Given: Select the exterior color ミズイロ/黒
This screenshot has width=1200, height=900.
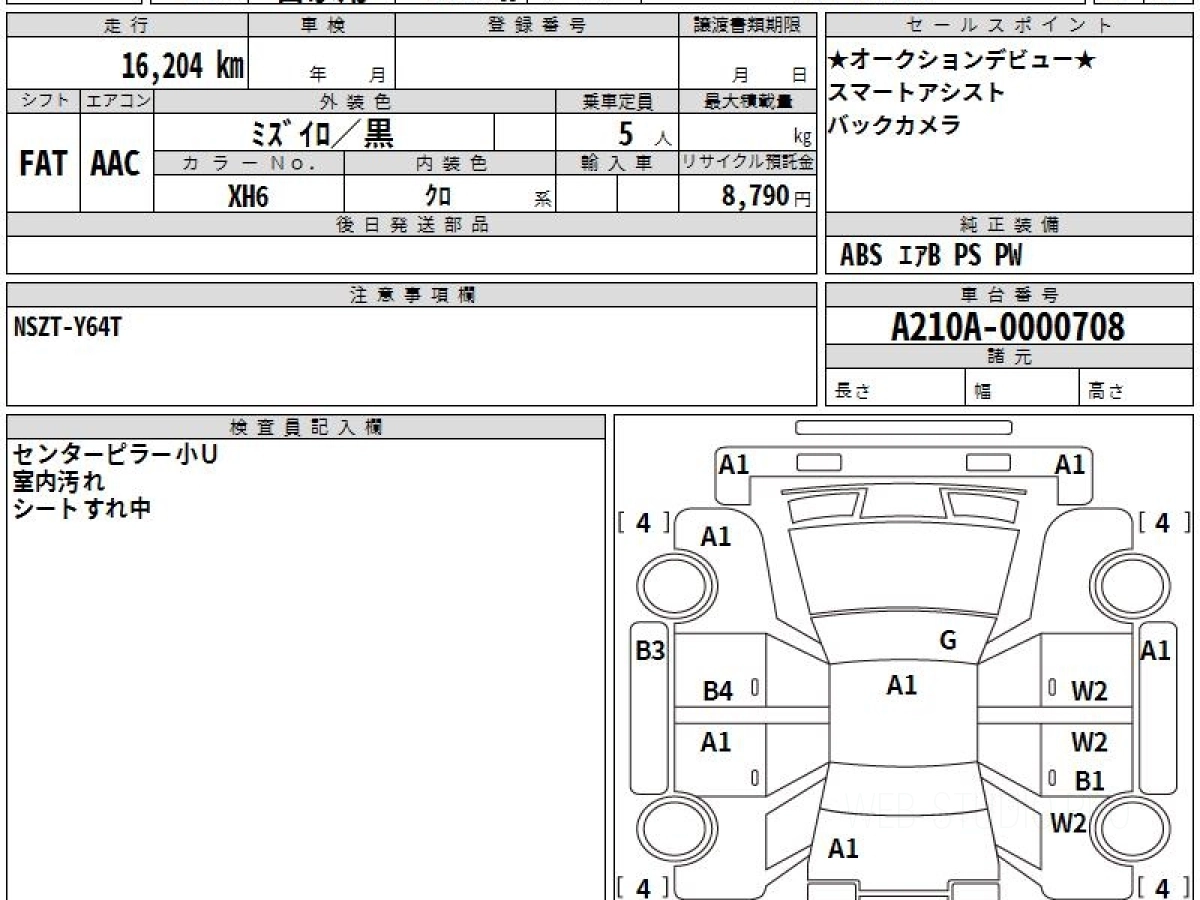Looking at the screenshot, I should point(322,132).
